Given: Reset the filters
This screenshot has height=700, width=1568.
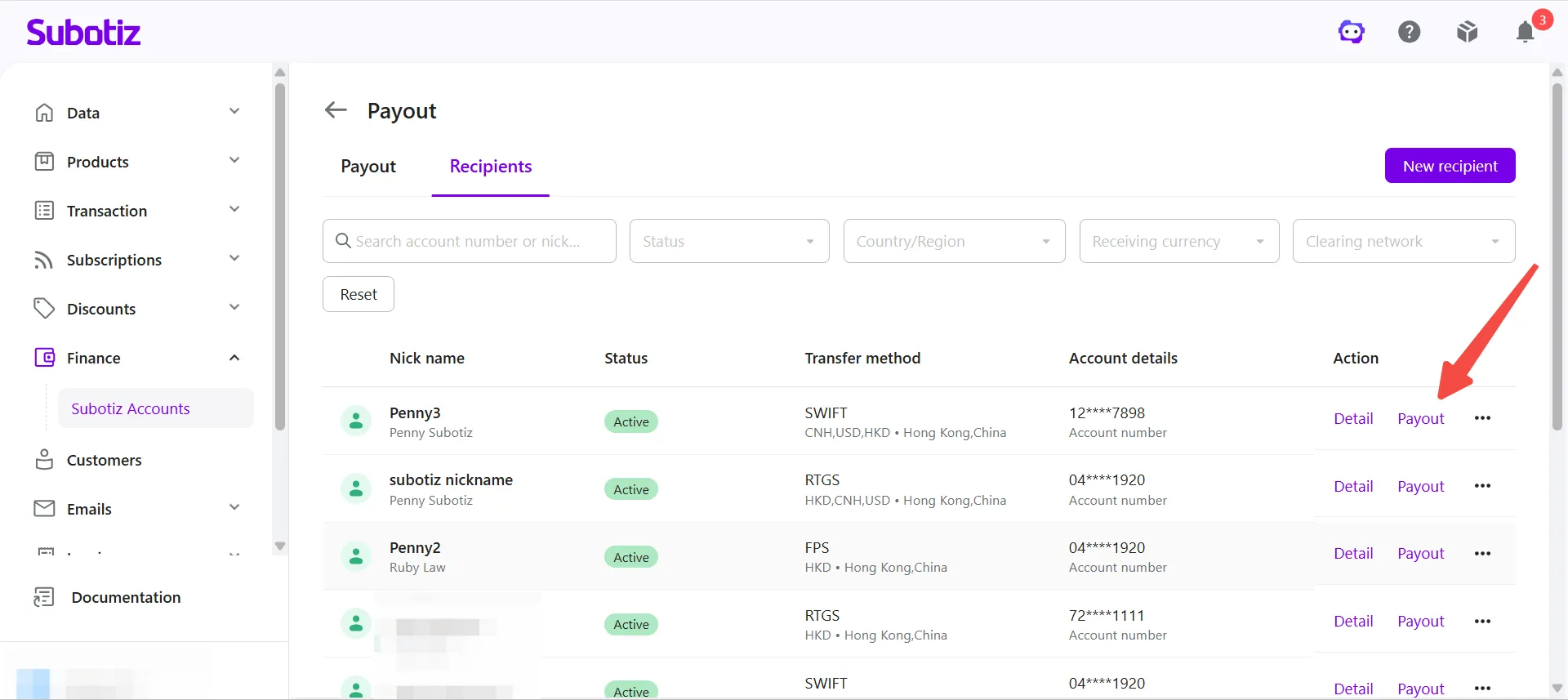Looking at the screenshot, I should tap(359, 294).
